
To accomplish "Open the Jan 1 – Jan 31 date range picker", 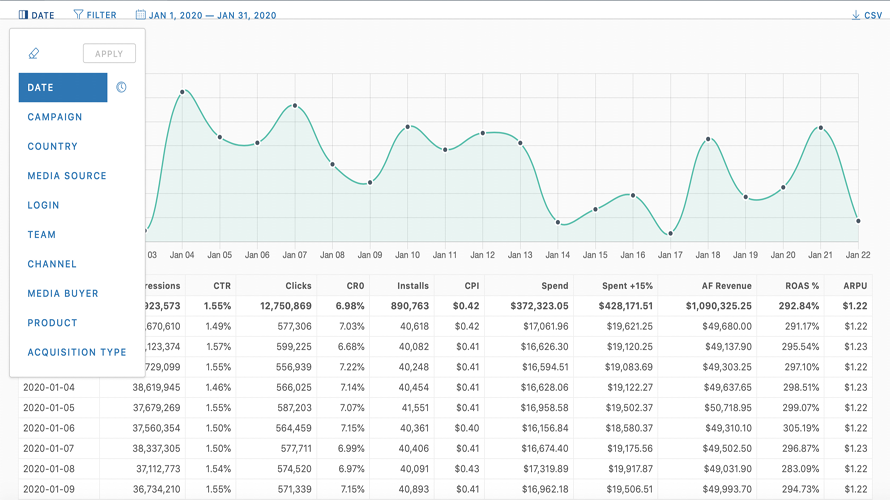I will pyautogui.click(x=212, y=15).
